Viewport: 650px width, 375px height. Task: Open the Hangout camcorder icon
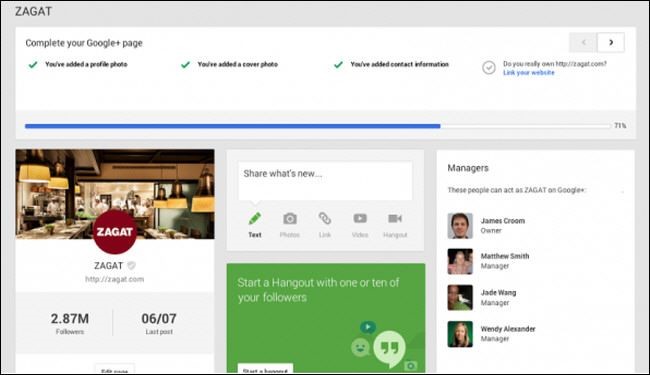[395, 218]
